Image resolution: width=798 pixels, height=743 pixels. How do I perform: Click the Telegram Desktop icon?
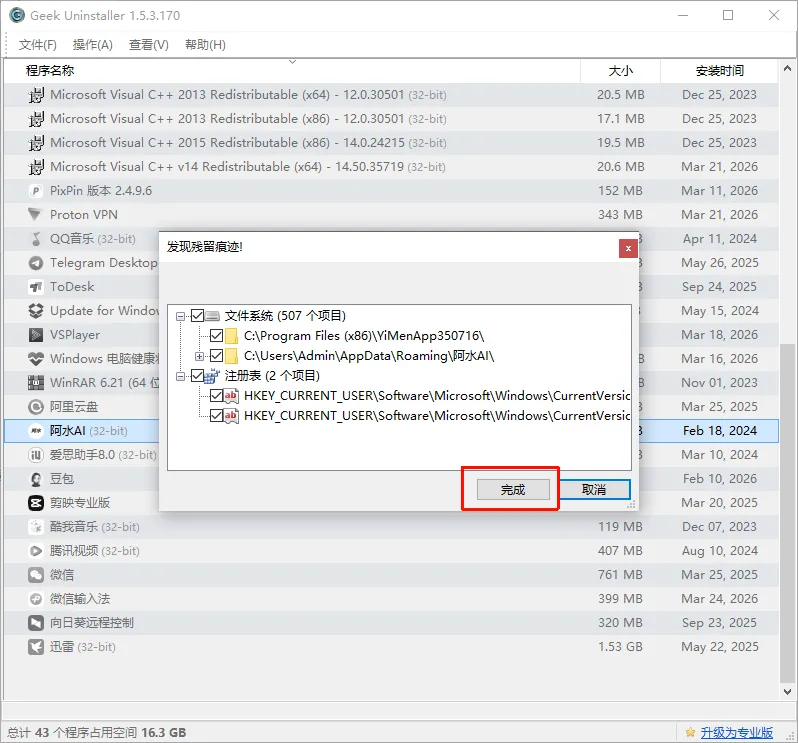[36, 263]
